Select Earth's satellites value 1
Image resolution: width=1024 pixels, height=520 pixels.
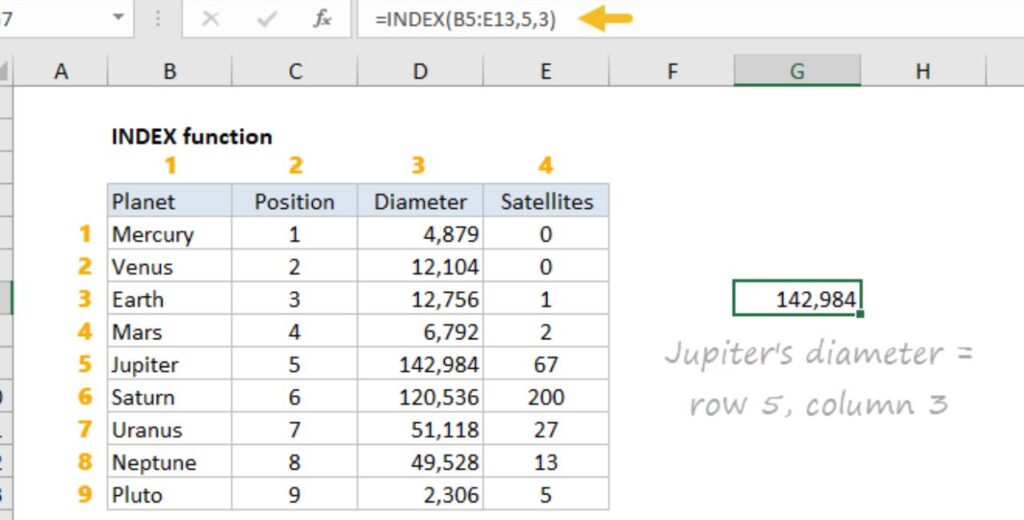(x=546, y=299)
